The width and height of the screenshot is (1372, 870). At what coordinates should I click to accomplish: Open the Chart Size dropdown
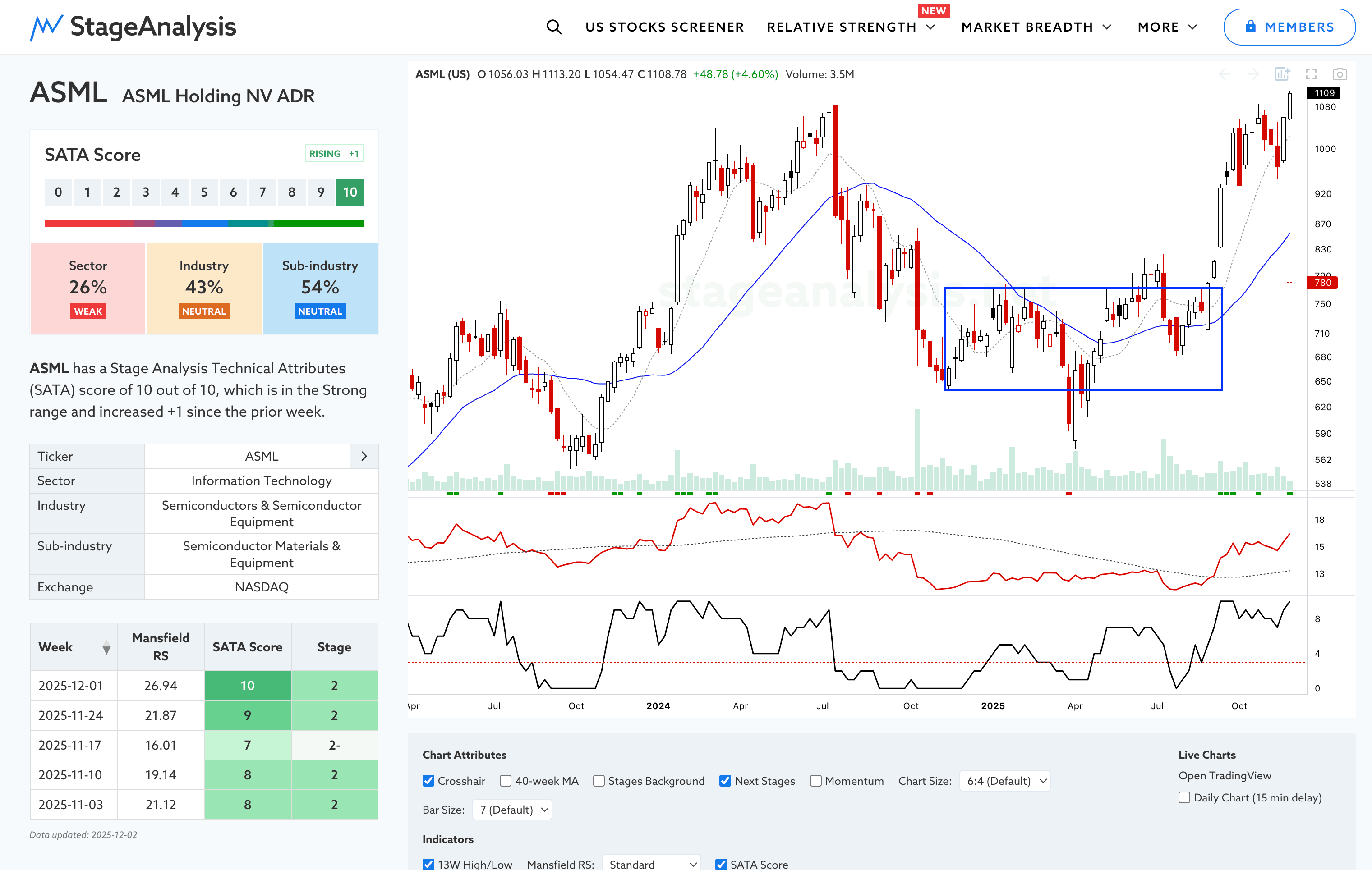coord(1004,781)
